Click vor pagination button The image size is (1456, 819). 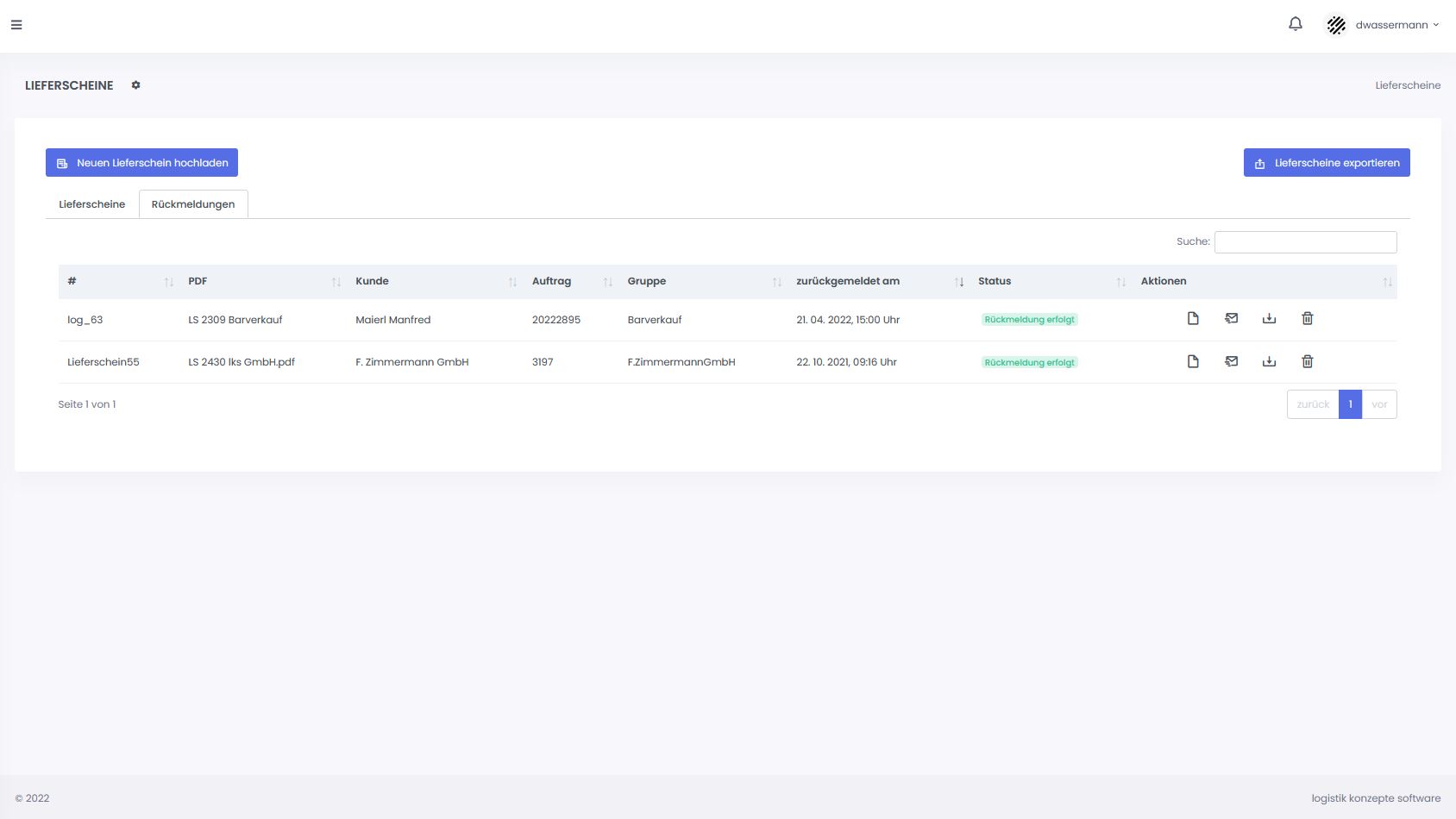coord(1379,404)
